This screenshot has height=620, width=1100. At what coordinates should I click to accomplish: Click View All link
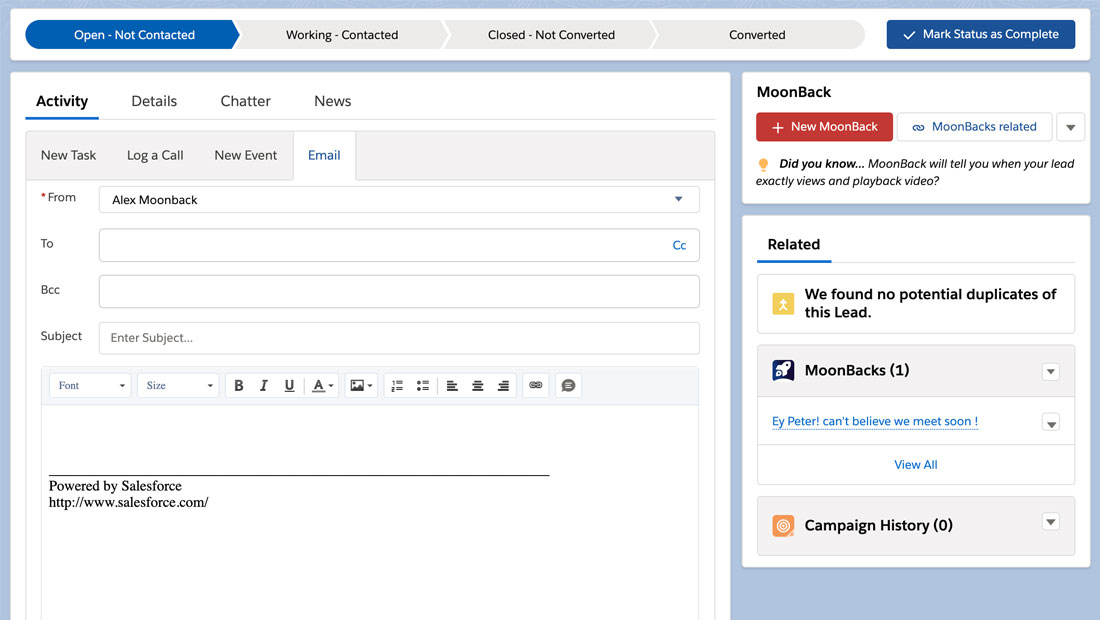tap(915, 464)
